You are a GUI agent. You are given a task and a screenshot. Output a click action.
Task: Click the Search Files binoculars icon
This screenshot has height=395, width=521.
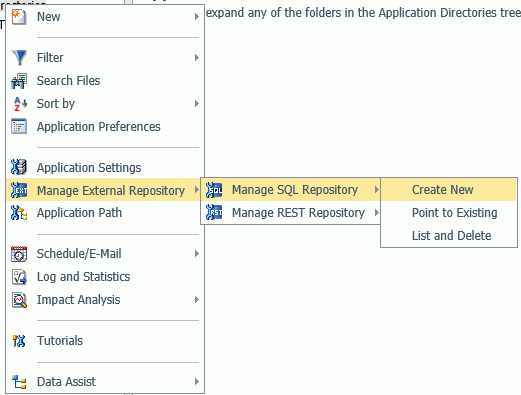pyautogui.click(x=19, y=81)
